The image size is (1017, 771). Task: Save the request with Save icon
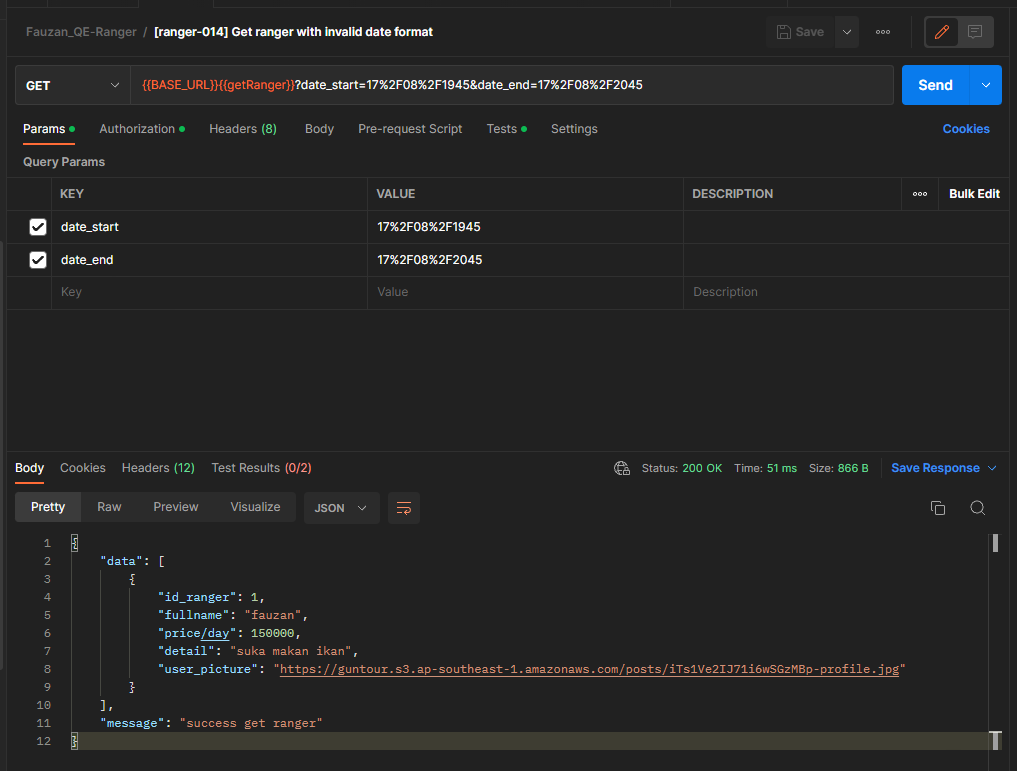(800, 31)
